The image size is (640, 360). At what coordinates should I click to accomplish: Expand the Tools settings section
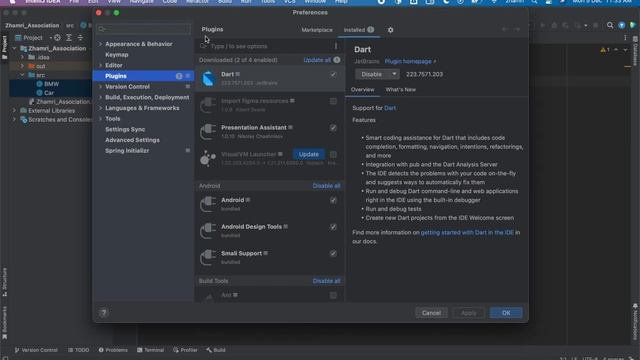click(x=100, y=119)
